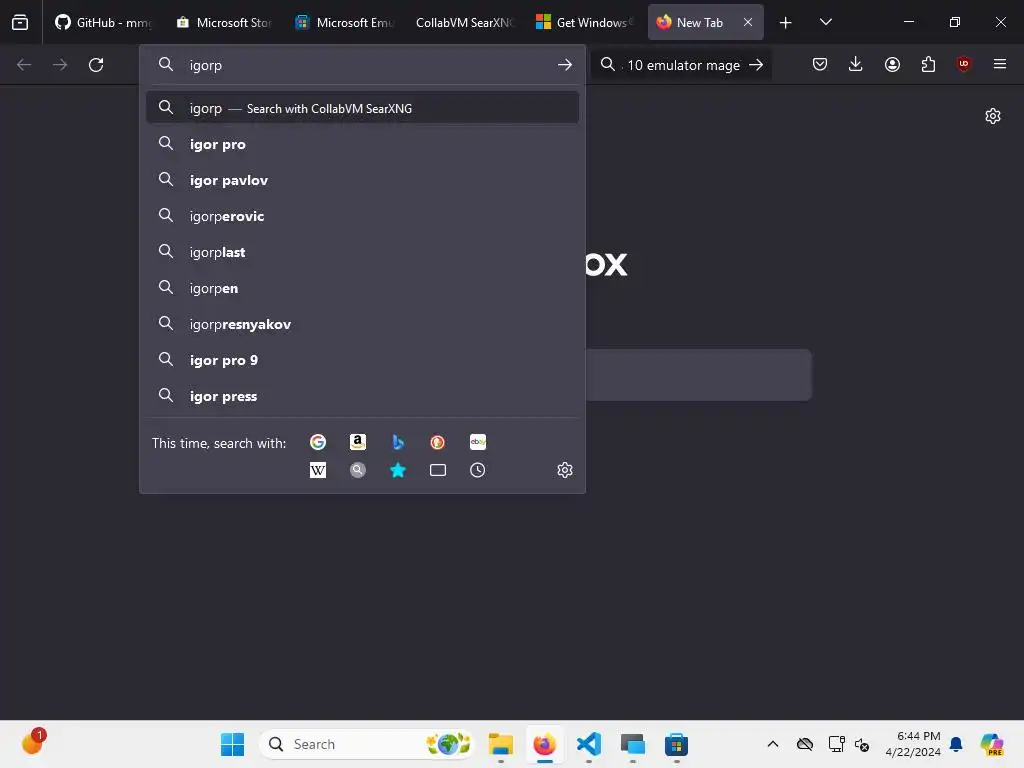Open the Extensions menu

928,64
